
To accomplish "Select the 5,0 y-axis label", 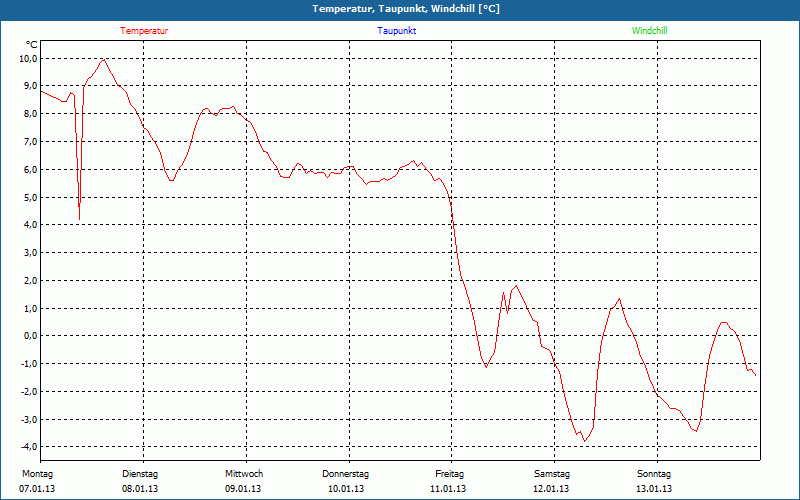I will point(31,197).
